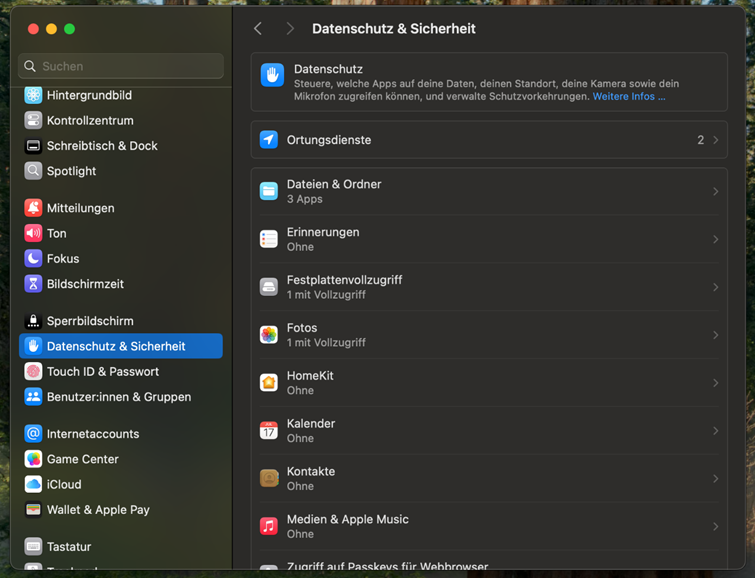Select Spotlight settings pane label

pos(71,171)
